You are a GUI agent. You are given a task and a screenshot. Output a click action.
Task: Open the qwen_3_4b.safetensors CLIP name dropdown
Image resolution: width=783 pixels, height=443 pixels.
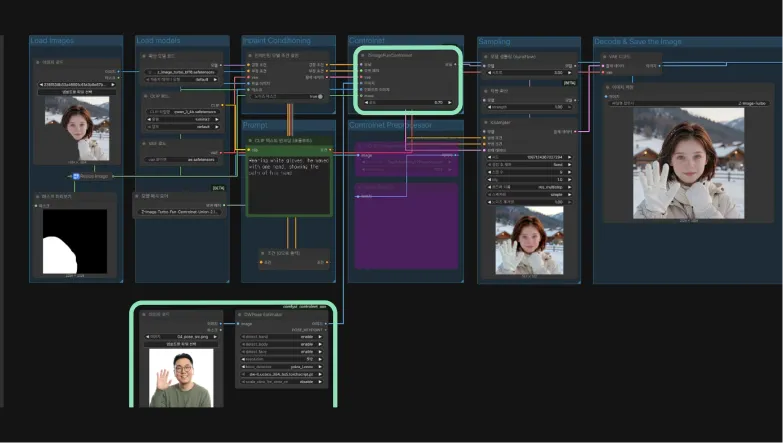[x=182, y=112]
